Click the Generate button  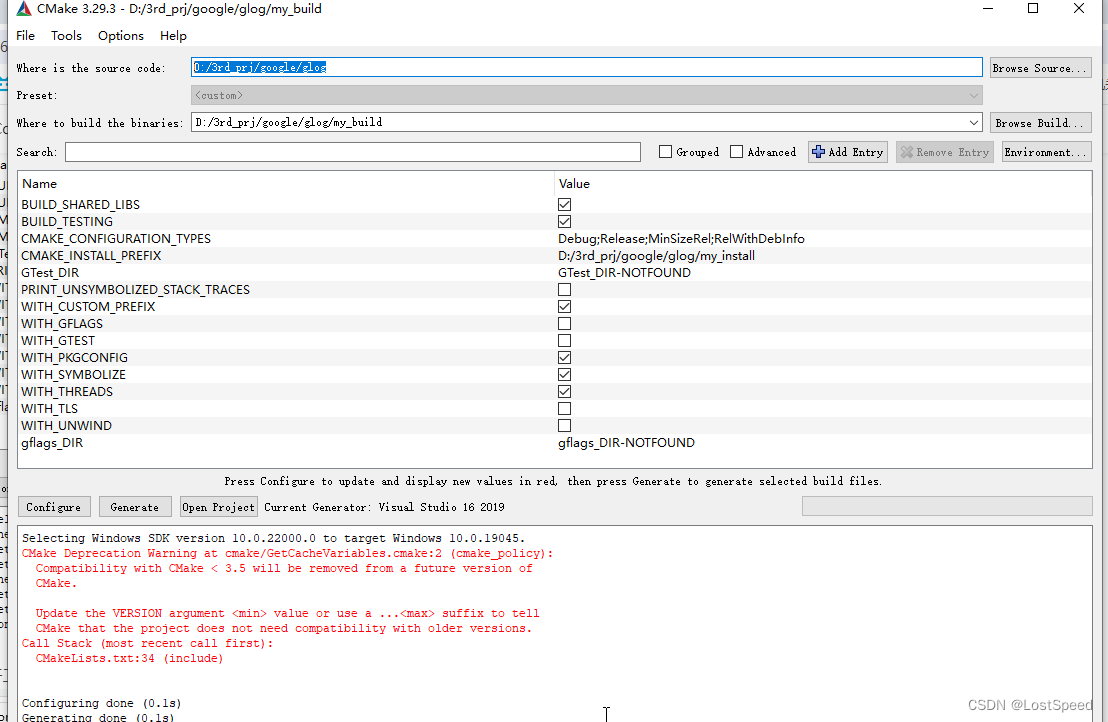[x=135, y=507]
